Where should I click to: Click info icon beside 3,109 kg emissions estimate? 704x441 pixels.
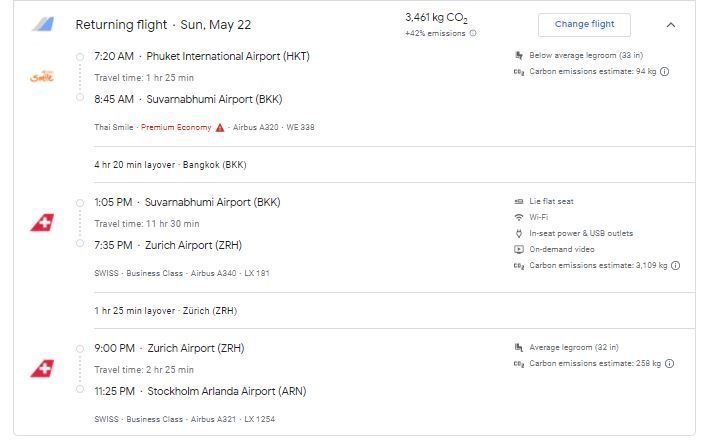[x=675, y=265]
